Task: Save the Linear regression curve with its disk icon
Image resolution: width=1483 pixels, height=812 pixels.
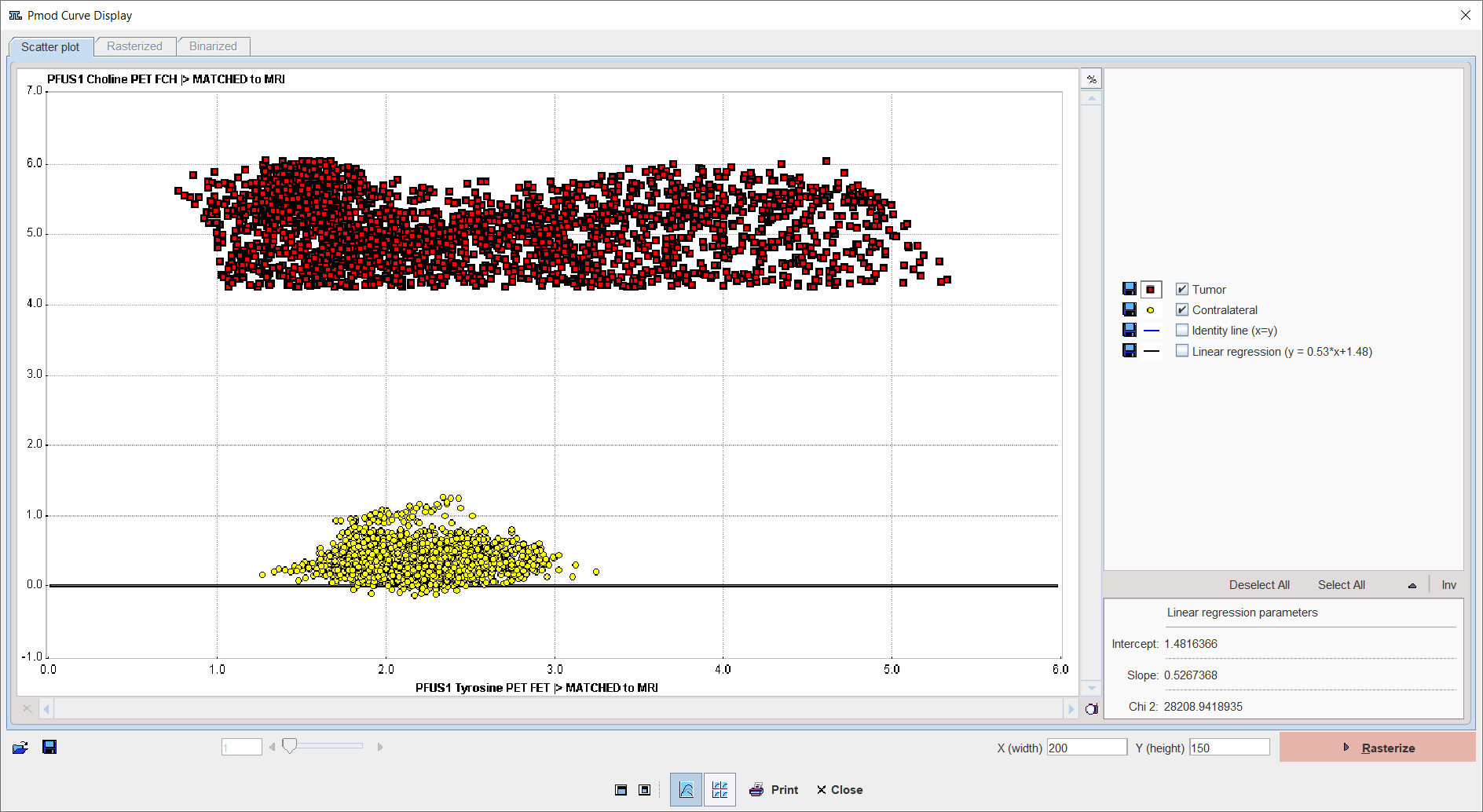Action: [x=1130, y=351]
